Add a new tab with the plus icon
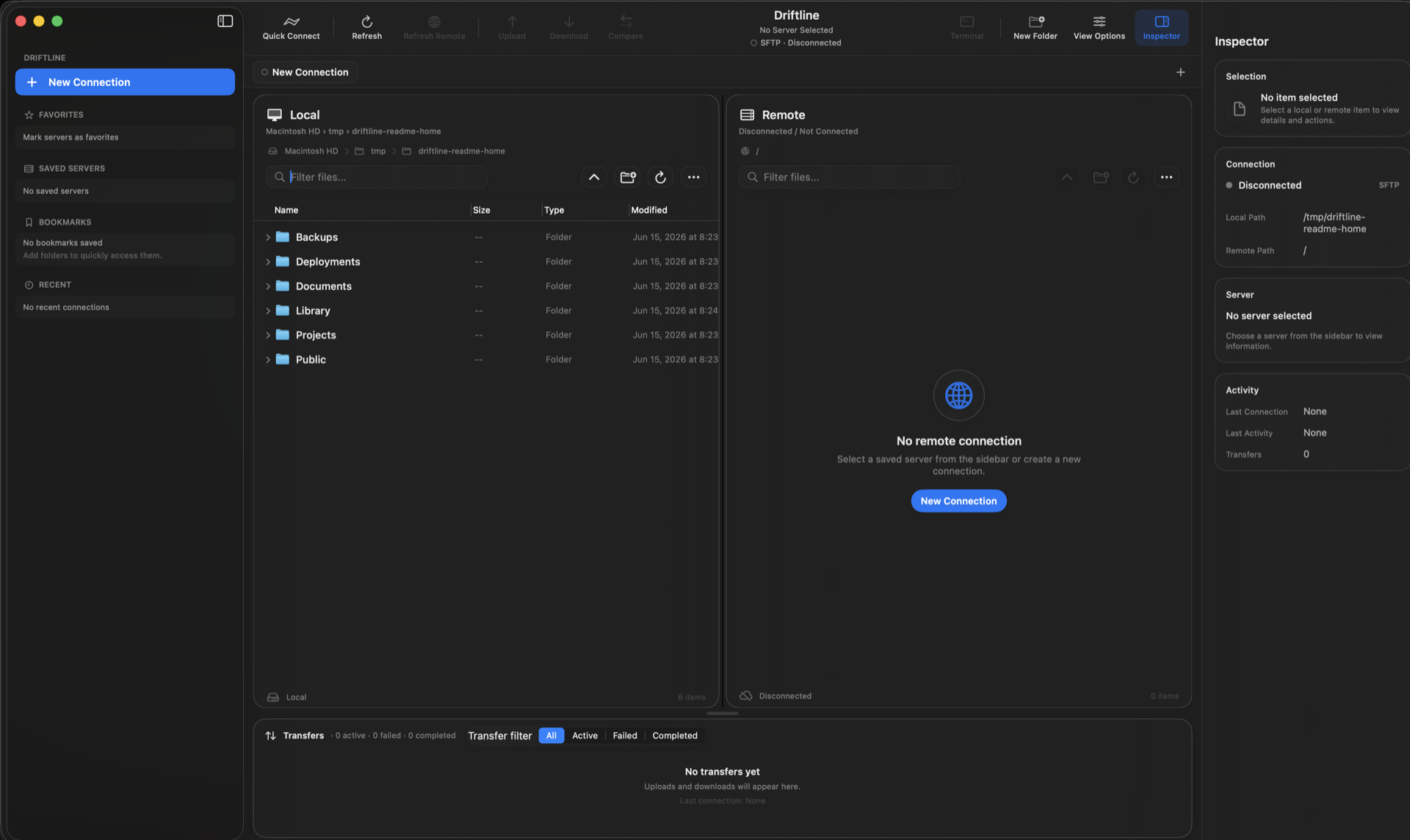Viewport: 1410px width, 840px height. pos(1180,72)
